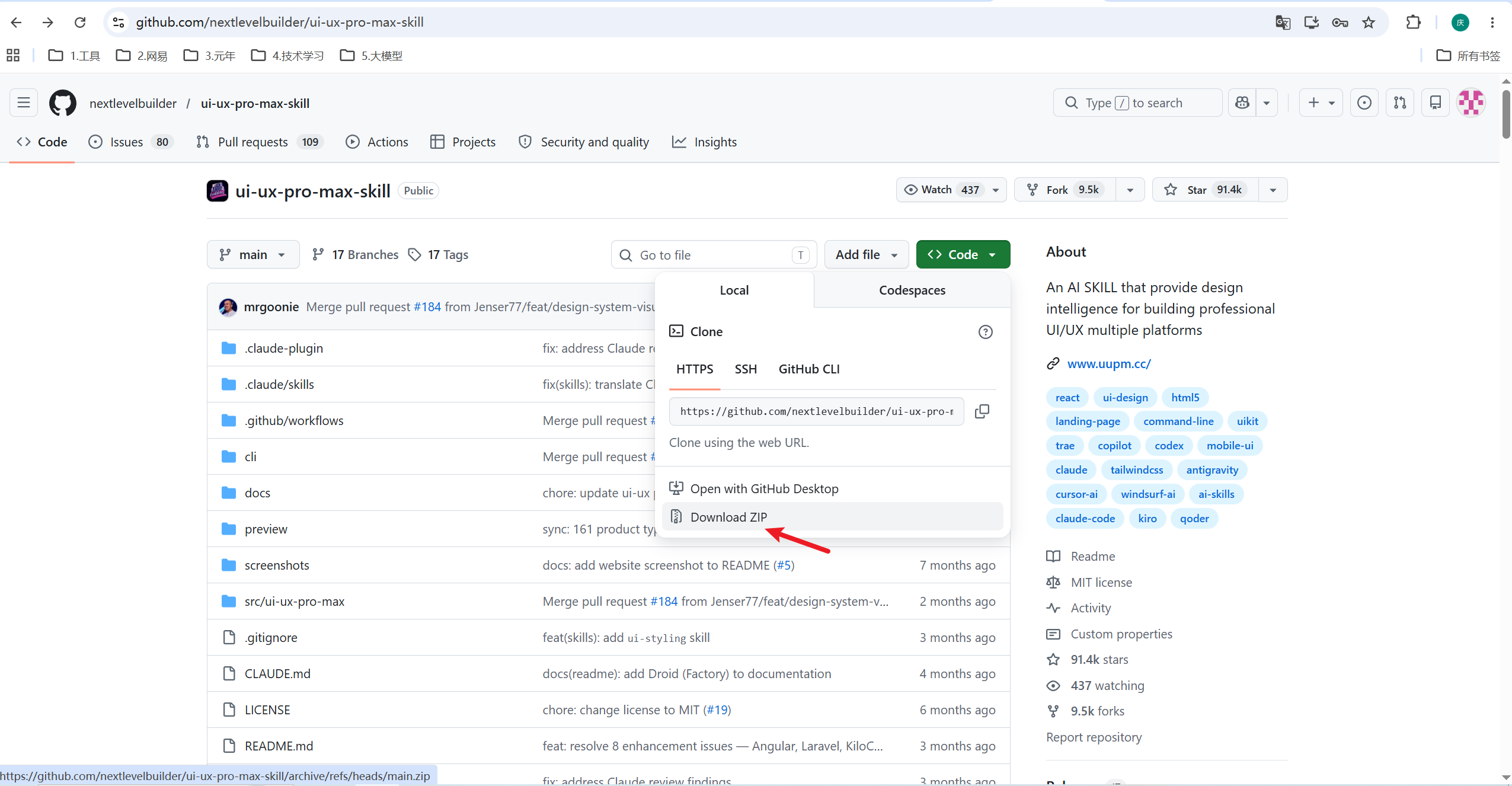Image resolution: width=1512 pixels, height=786 pixels.
Task: Focus the Go to file search field
Action: click(x=714, y=255)
